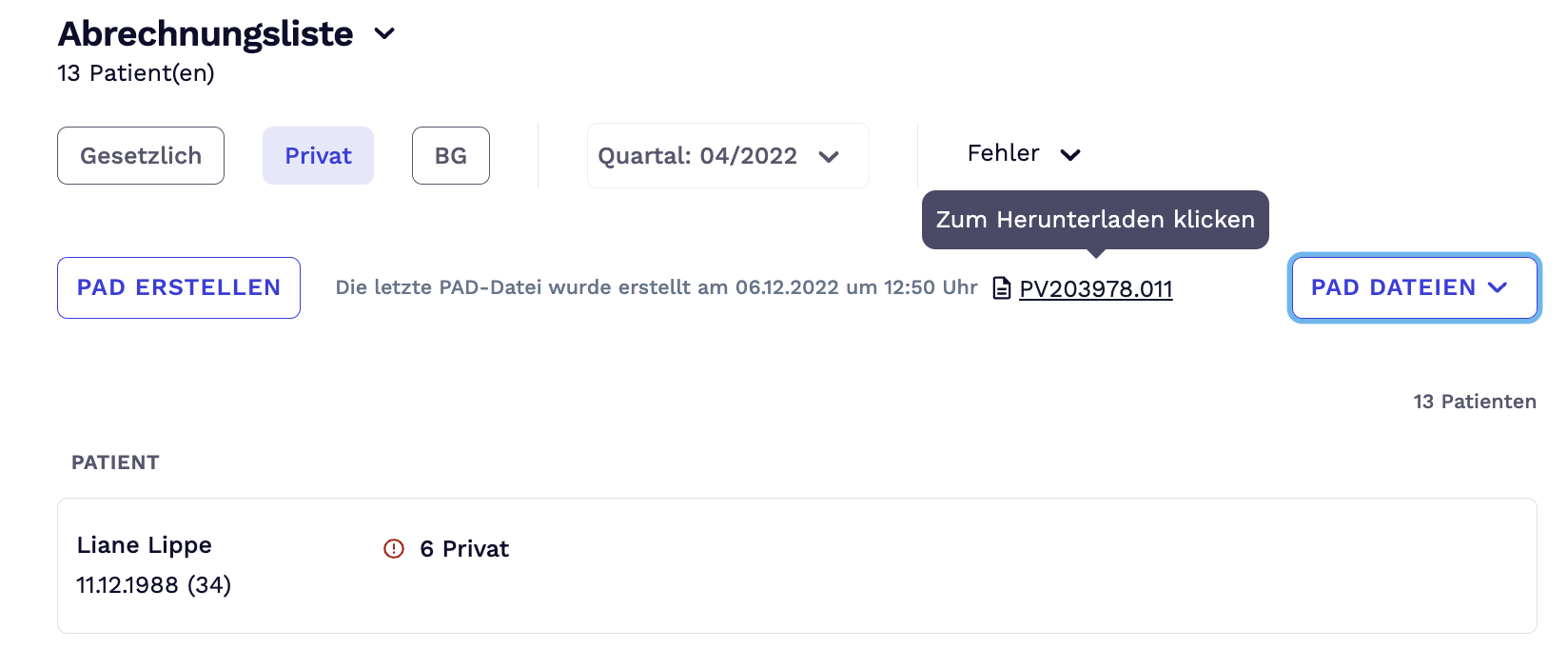1568x649 pixels.
Task: Click the PAD ERSTELLEN button
Action: (178, 287)
